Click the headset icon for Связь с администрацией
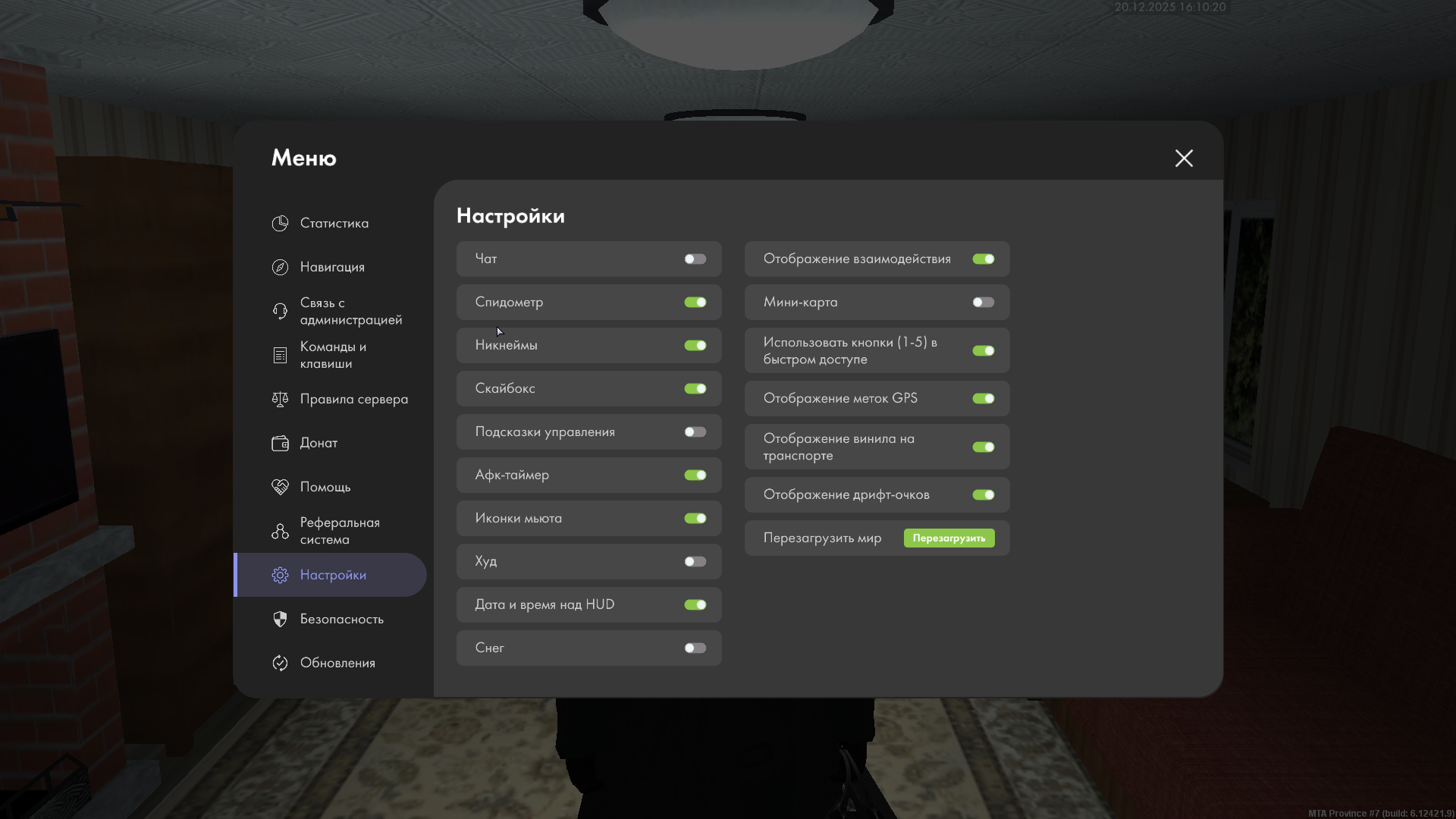 (x=280, y=311)
